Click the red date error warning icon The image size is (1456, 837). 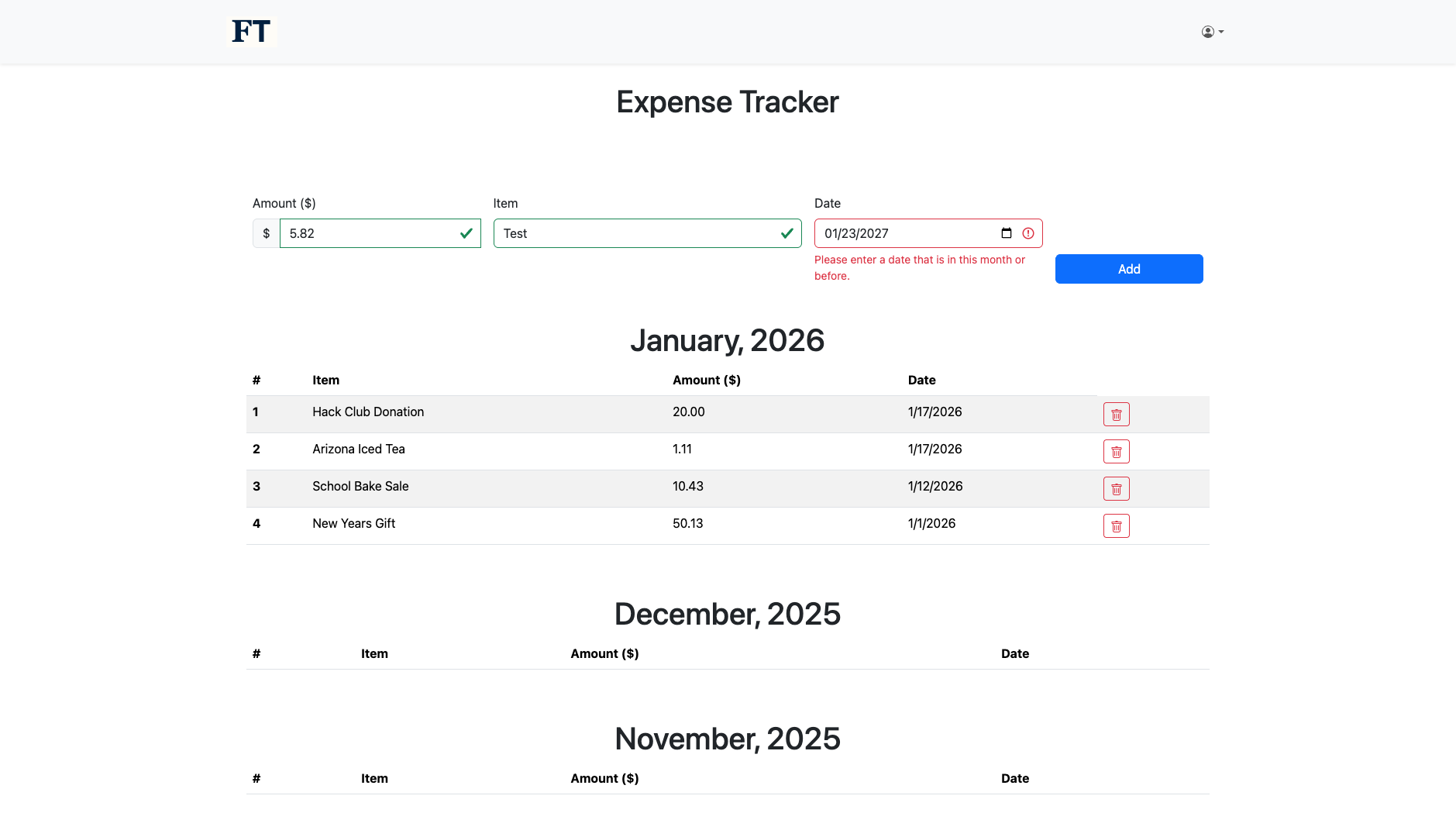pos(1028,233)
